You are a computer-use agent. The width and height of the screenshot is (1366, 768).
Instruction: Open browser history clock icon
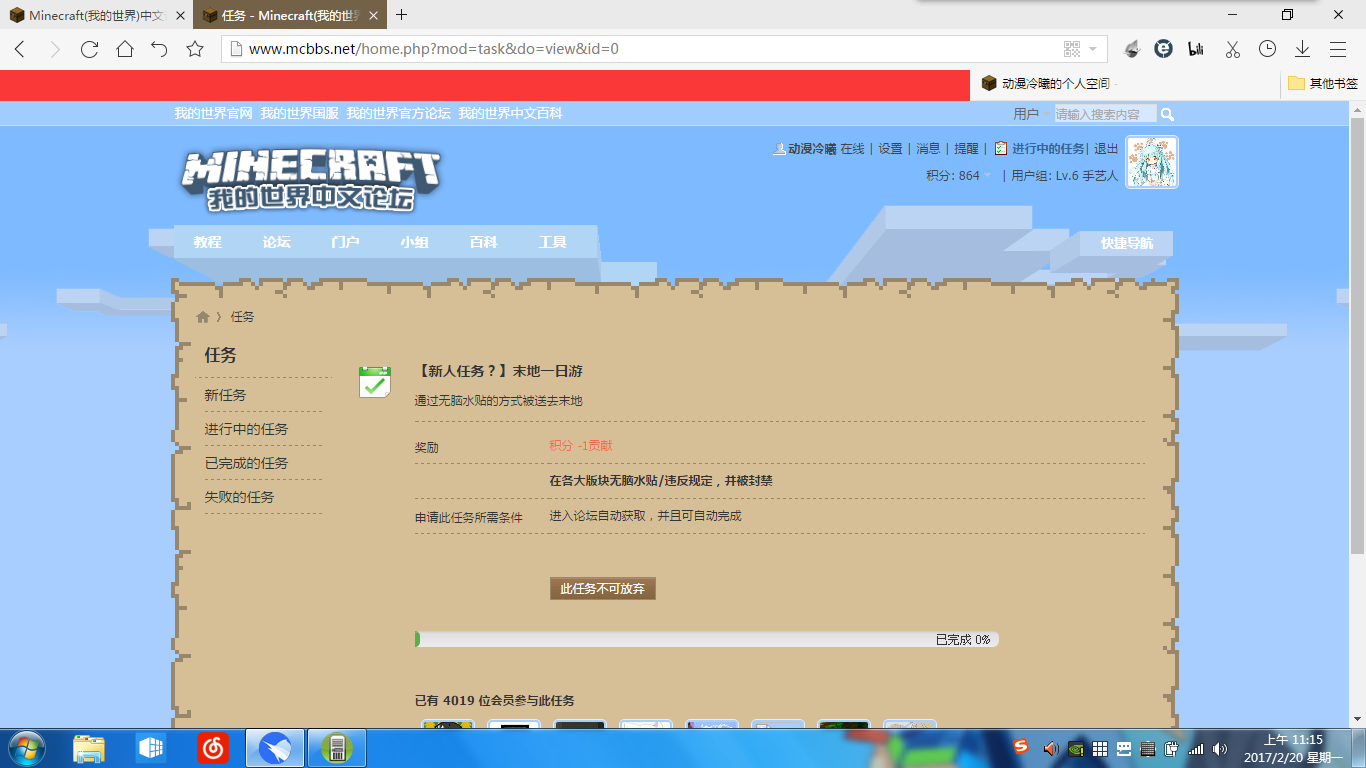point(1267,49)
